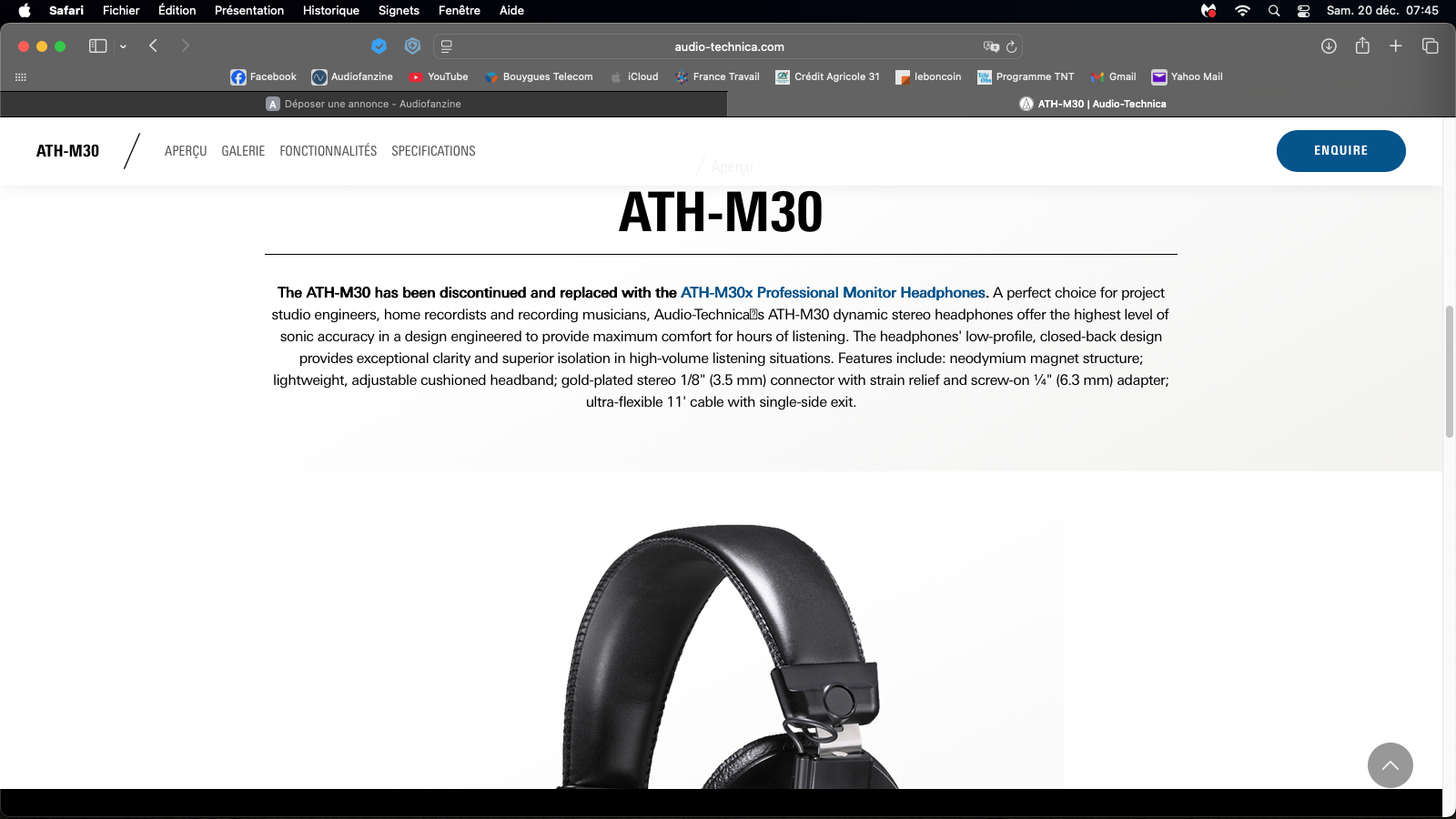The width and height of the screenshot is (1456, 819).
Task: Open the ATH-M30x Professional Monitor Headphones link
Action: (833, 293)
